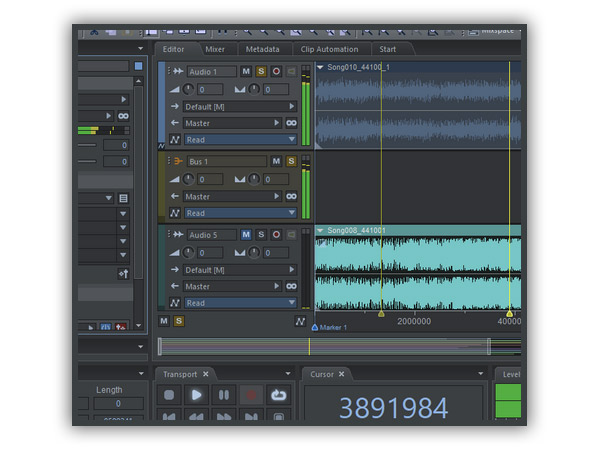Screen dimensions: 600x450
Task: Open Audio 1 input Default [M] selector
Action: click(x=240, y=107)
